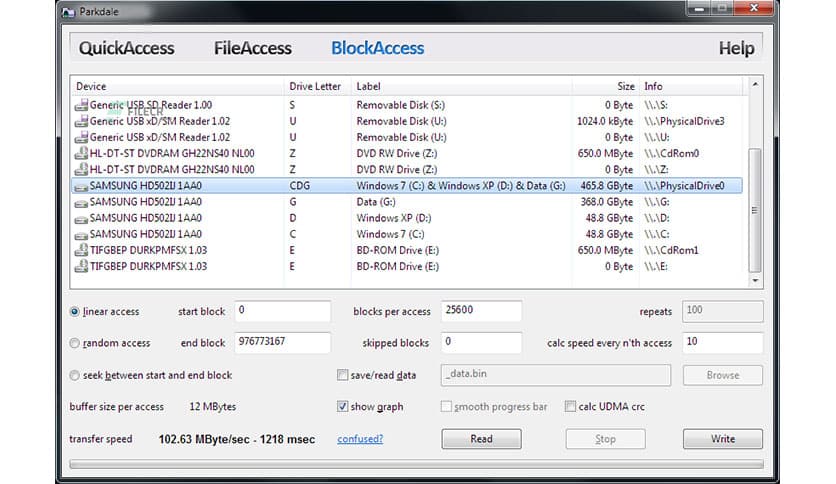Click drive icon of PhysicalDrive3 xD/SM Reader row
The height and width of the screenshot is (484, 836).
(81, 121)
